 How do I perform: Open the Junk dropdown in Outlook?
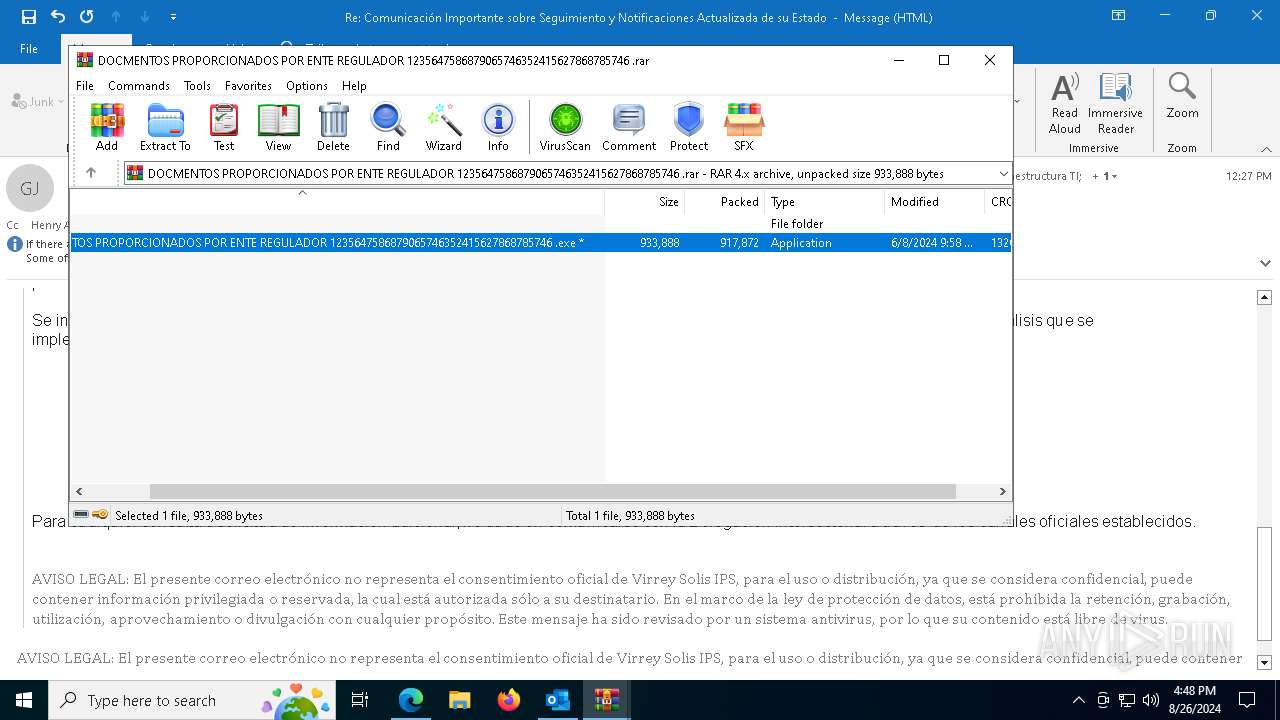37,101
